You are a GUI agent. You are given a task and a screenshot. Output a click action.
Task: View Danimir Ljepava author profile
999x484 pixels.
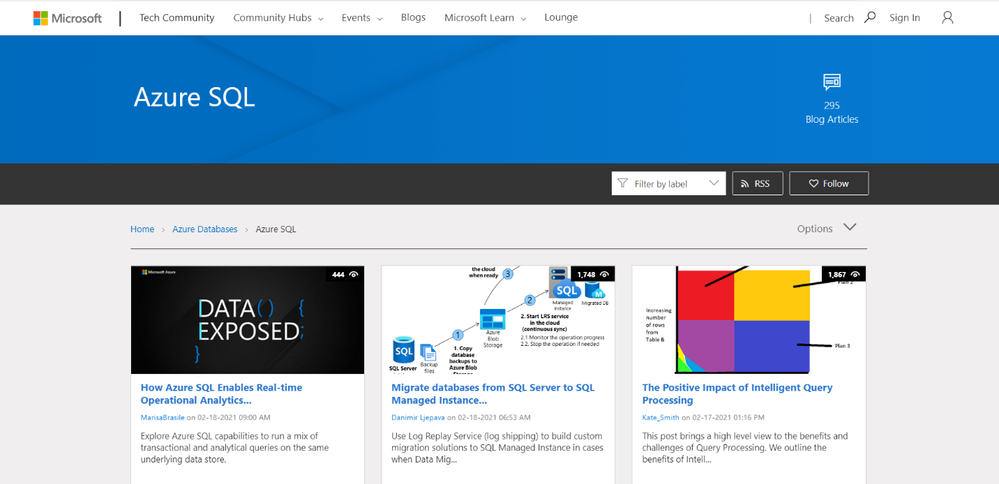click(x=418, y=418)
